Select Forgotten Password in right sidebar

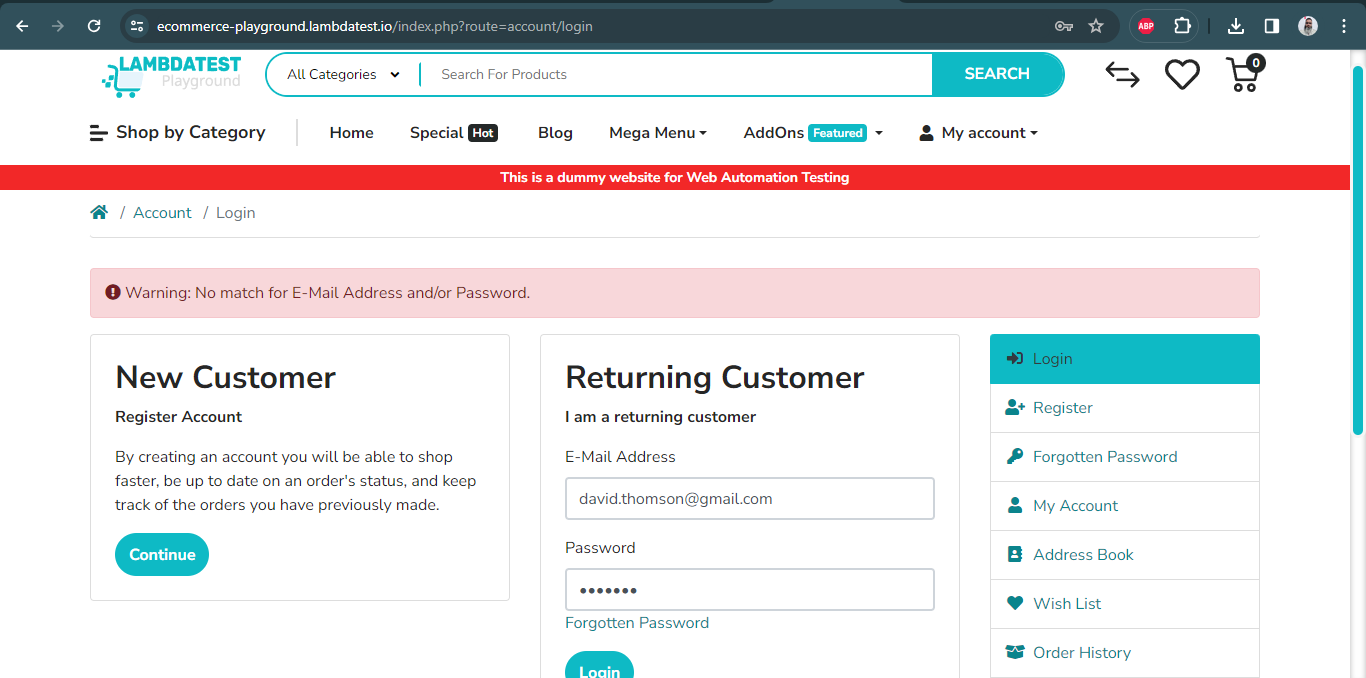(x=1125, y=457)
